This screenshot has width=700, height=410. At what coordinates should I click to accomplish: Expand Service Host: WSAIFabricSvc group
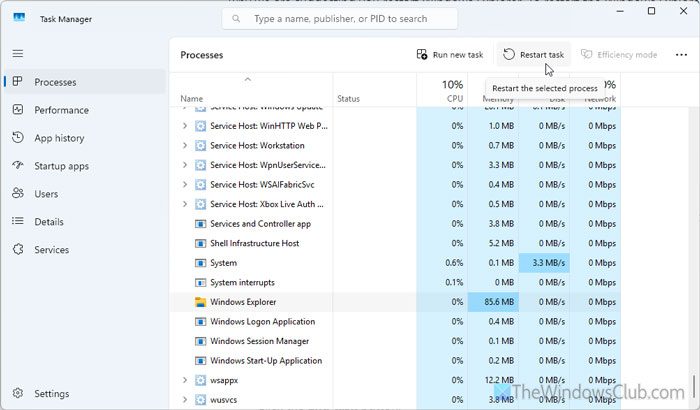185,184
